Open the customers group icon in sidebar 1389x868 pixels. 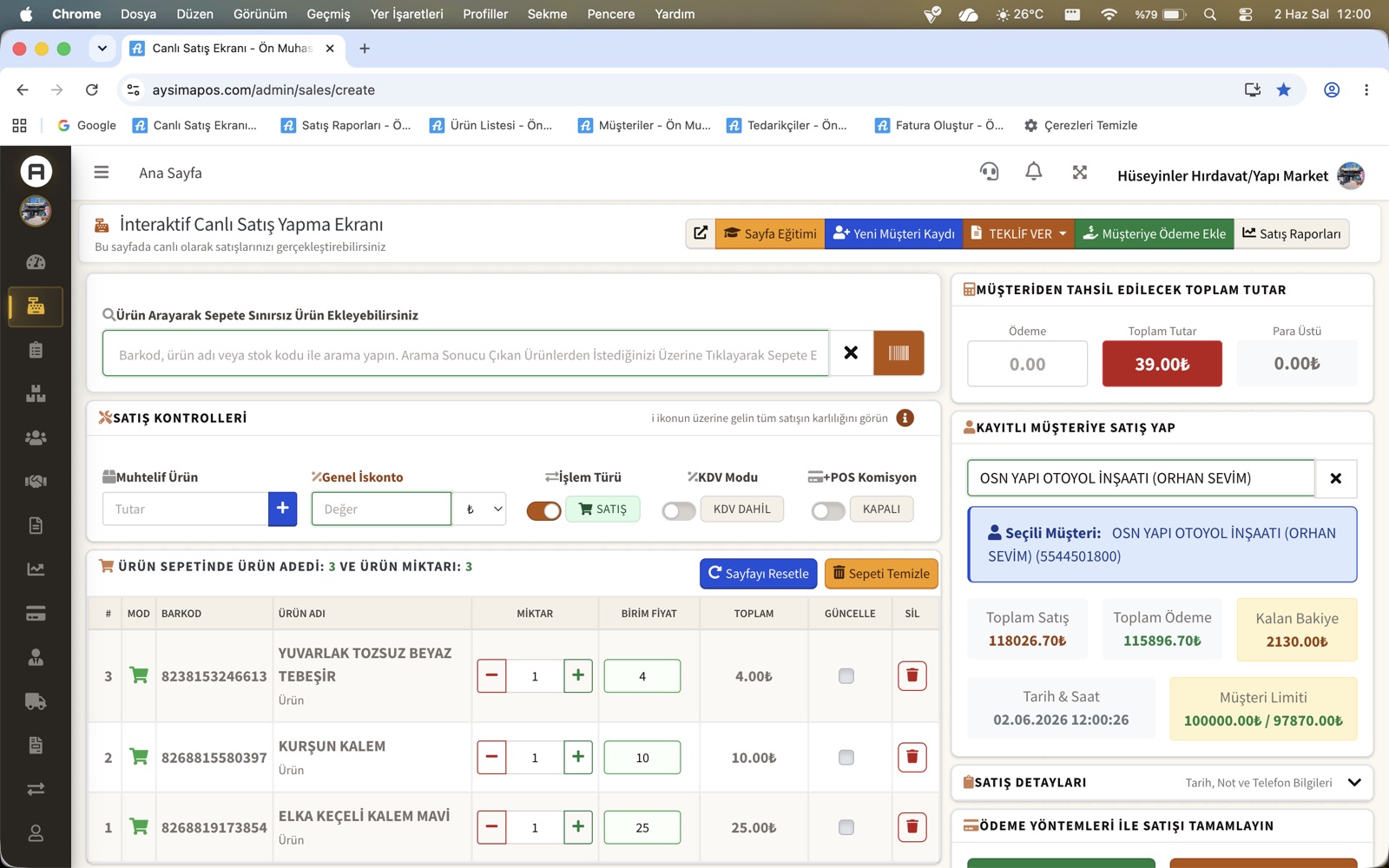point(36,438)
